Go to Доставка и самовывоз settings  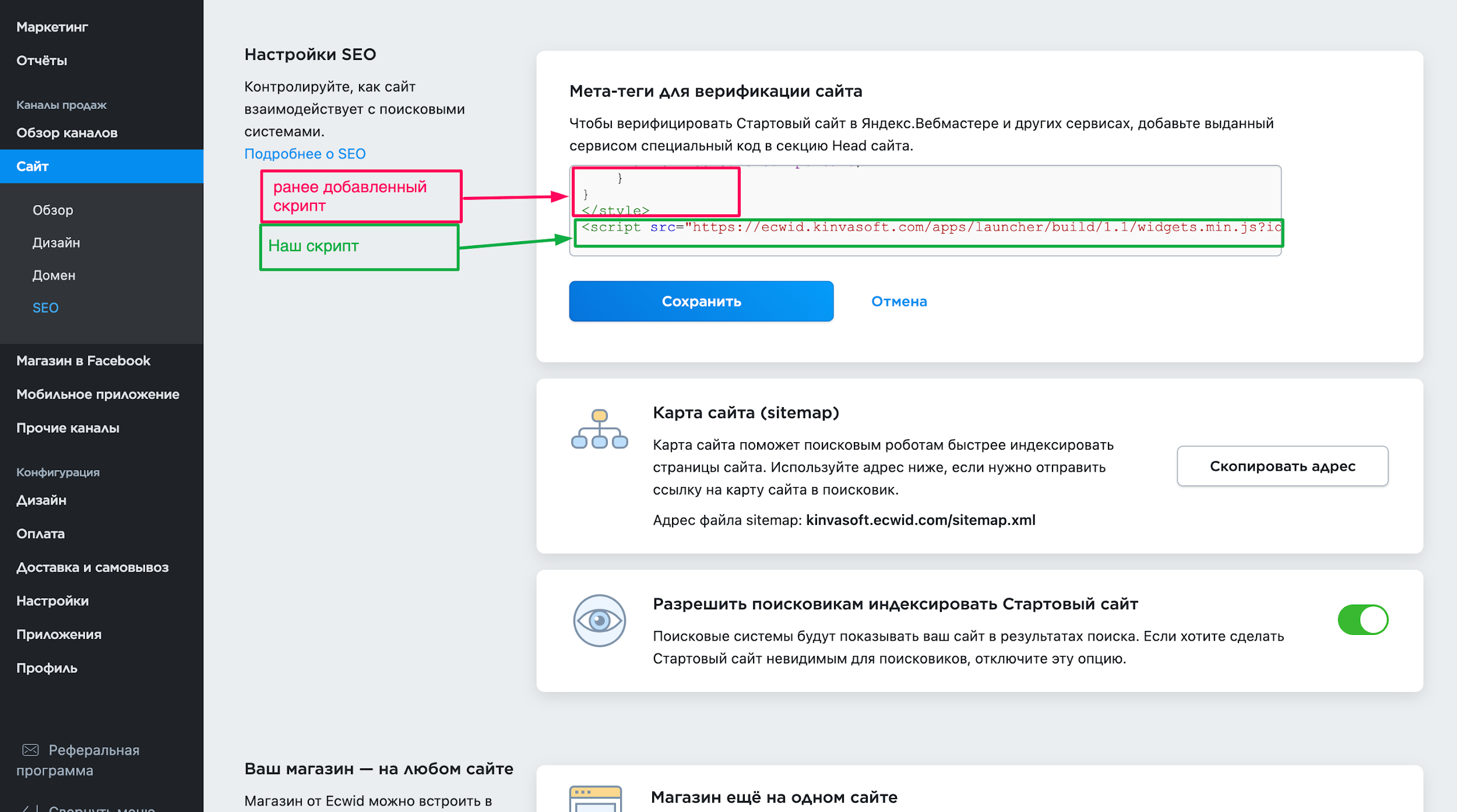[93, 567]
